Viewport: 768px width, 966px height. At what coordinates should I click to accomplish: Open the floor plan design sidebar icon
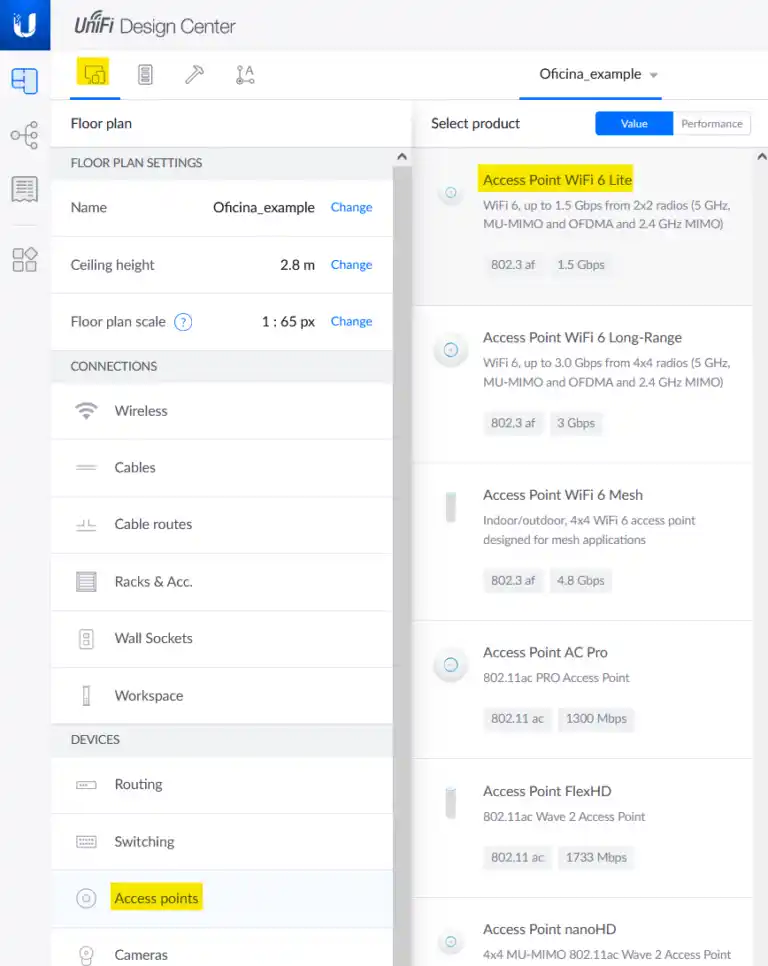pos(25,81)
